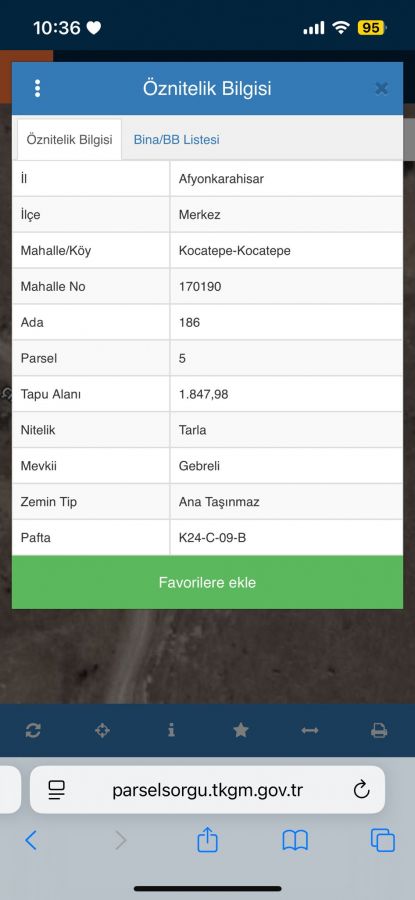Close the Öznitelik Bilgisi dialog
Screen dimensions: 415x900
[382, 88]
